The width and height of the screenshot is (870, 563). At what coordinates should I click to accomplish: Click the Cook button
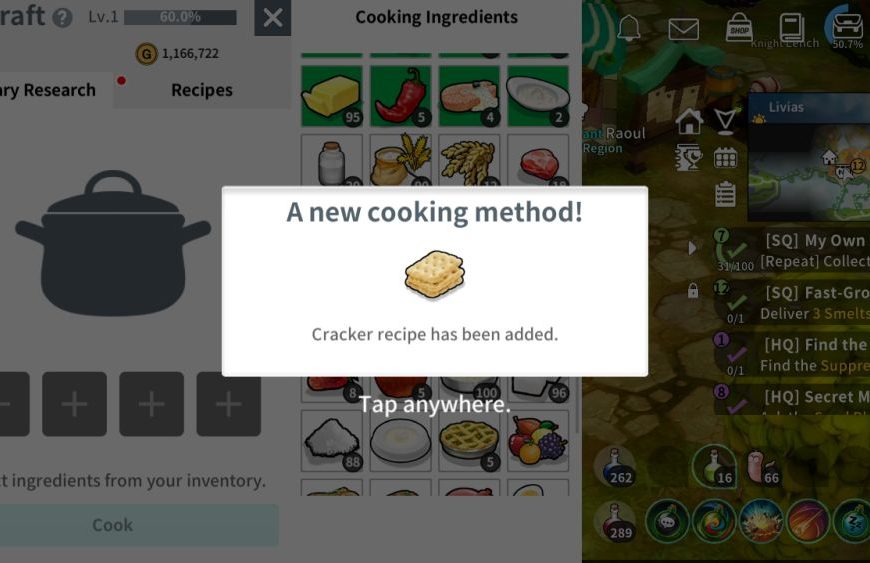pos(113,525)
